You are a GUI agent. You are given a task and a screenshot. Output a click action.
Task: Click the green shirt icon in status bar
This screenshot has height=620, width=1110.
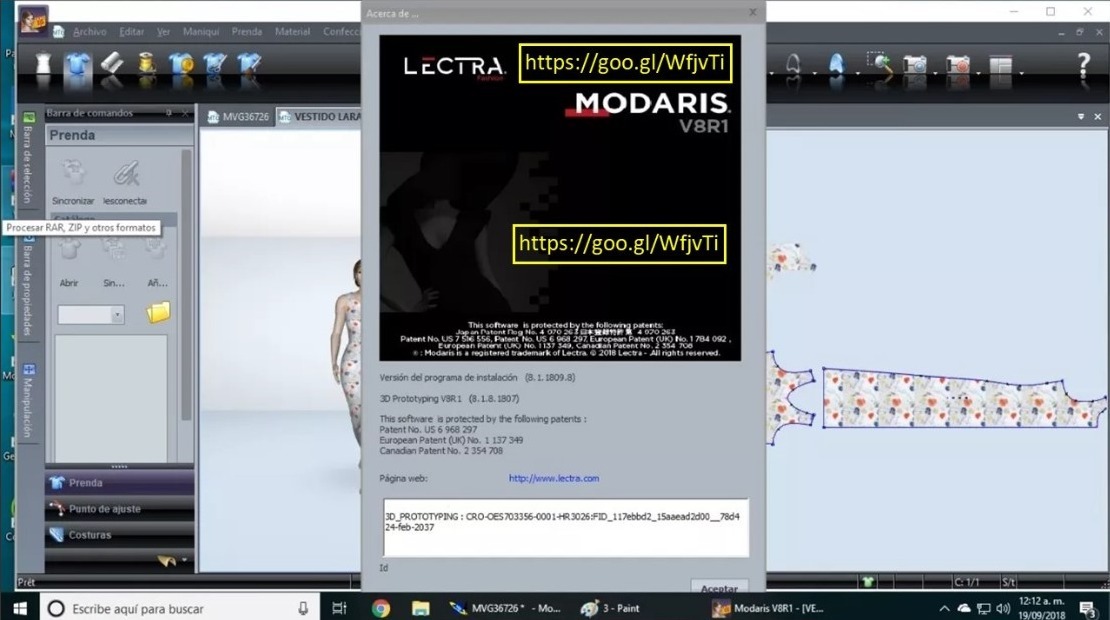[868, 582]
